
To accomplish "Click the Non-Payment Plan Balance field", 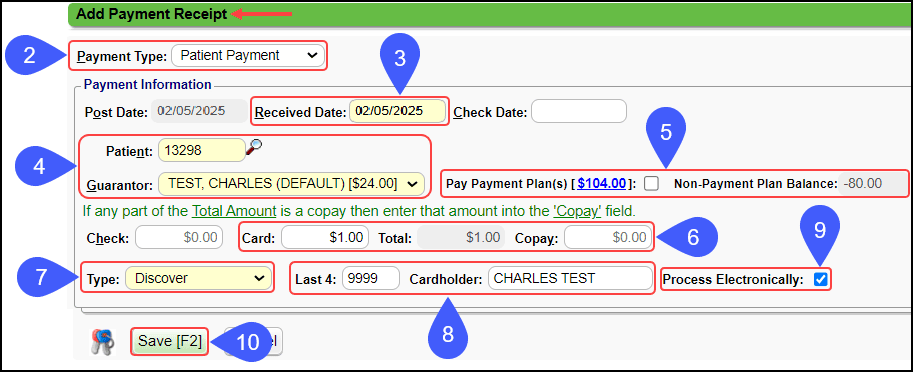I will point(873,184).
